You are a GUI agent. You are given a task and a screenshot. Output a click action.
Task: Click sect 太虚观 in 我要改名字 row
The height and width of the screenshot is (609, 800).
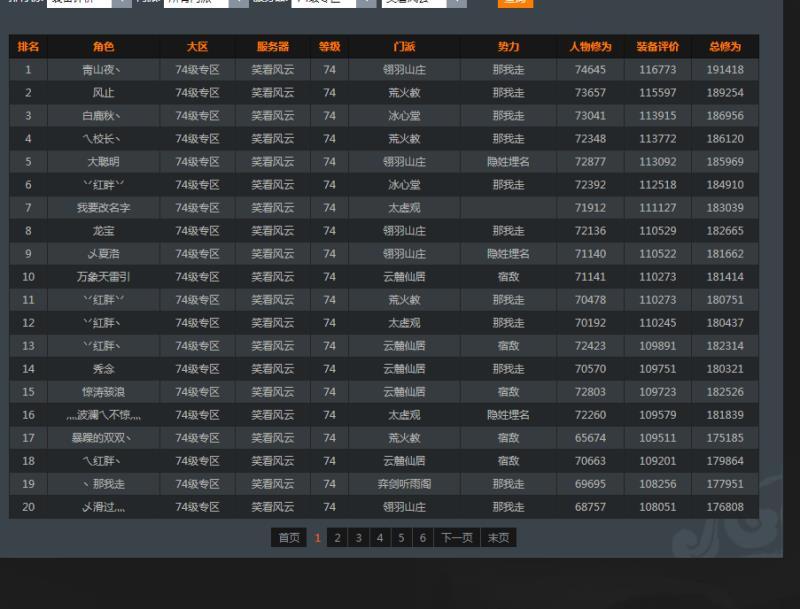[405, 208]
